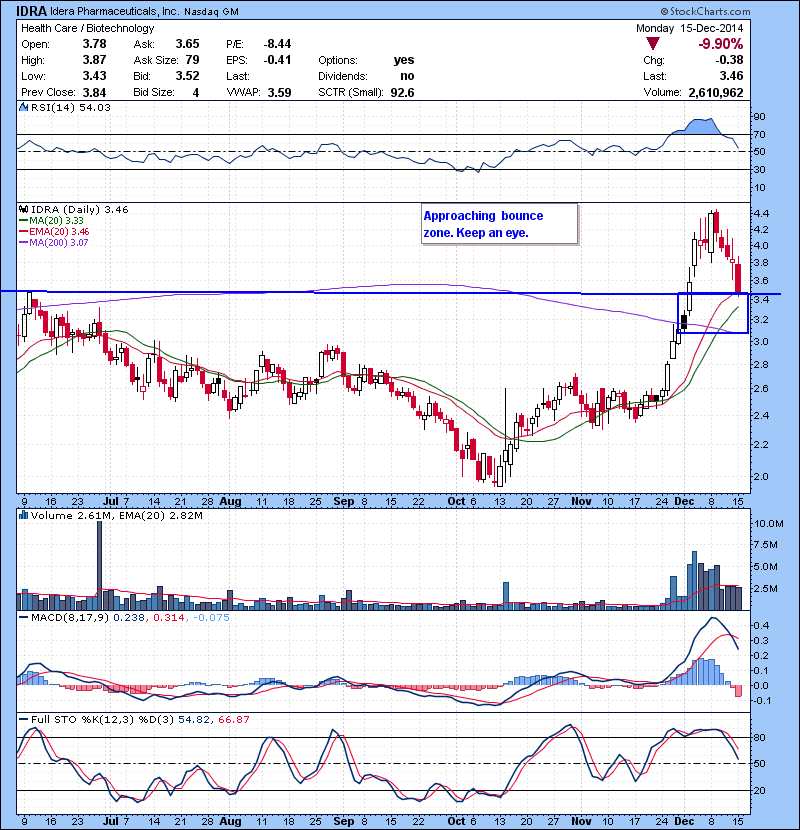The width and height of the screenshot is (800, 830).
Task: Click the date Monday 15-Dec-2014
Action: tap(689, 28)
